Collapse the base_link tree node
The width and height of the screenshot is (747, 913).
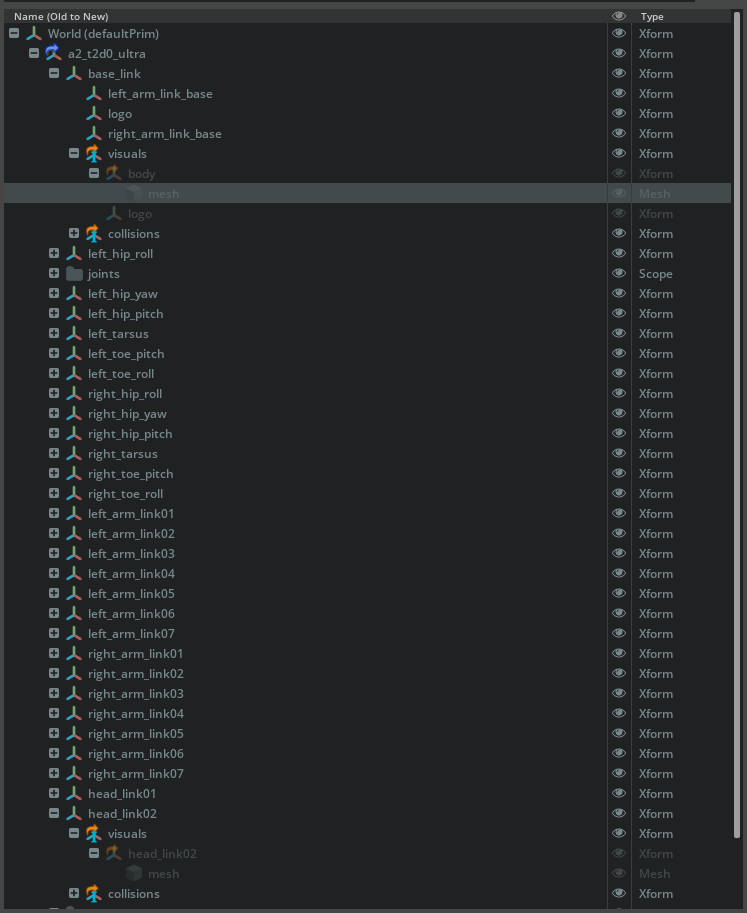54,74
